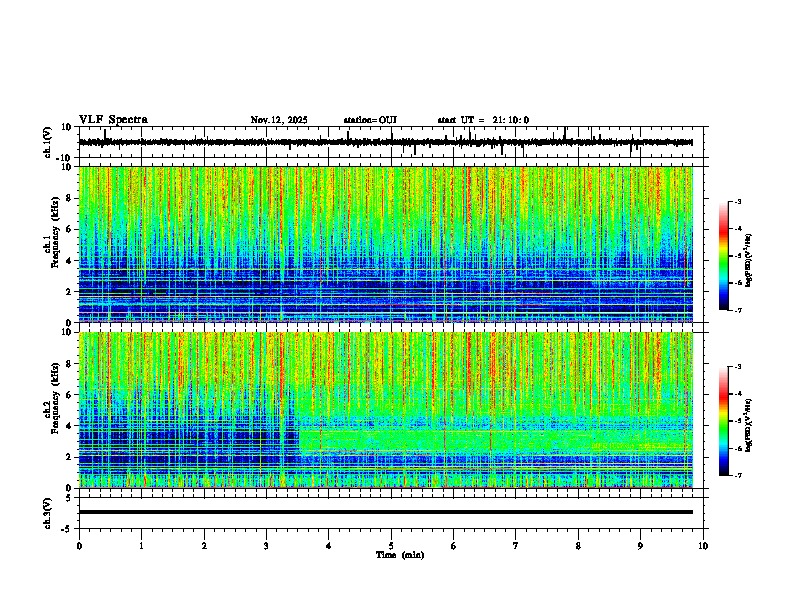Click the ch.1 black waveform trace
The width and height of the screenshot is (792, 612).
[386, 142]
